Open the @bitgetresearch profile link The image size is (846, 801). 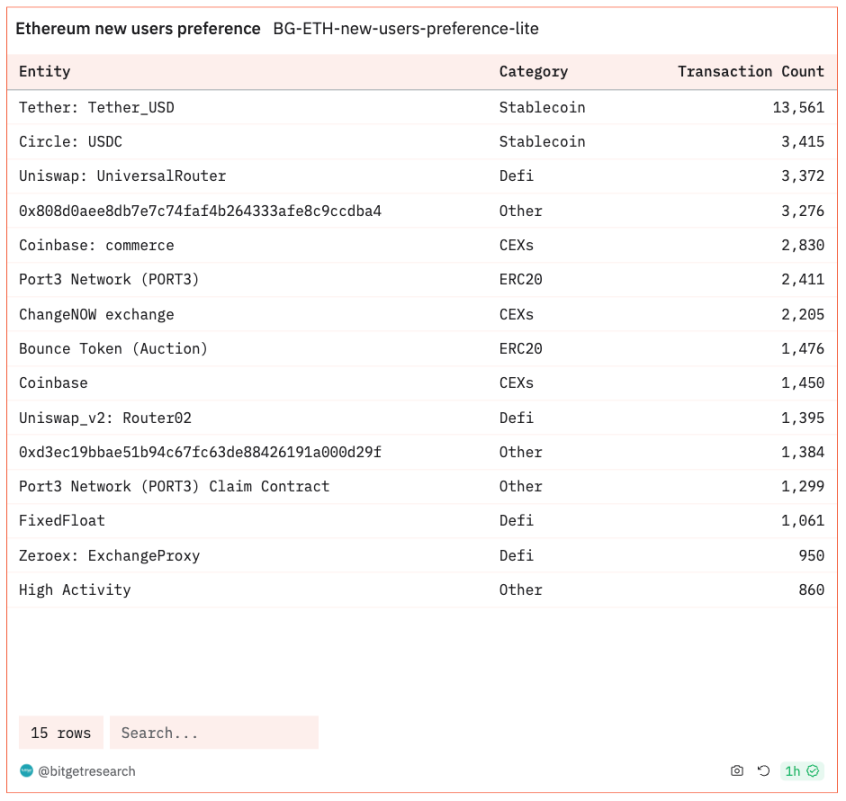(86, 771)
